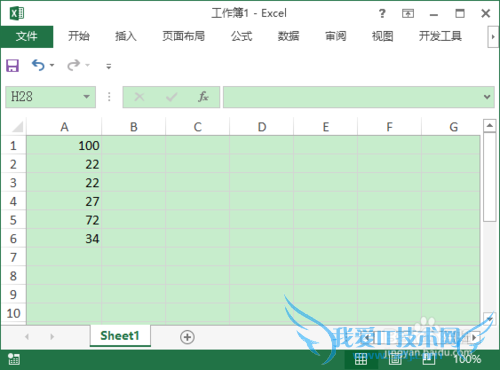Add a new sheet with plus button
The width and height of the screenshot is (500, 370).
[187, 337]
